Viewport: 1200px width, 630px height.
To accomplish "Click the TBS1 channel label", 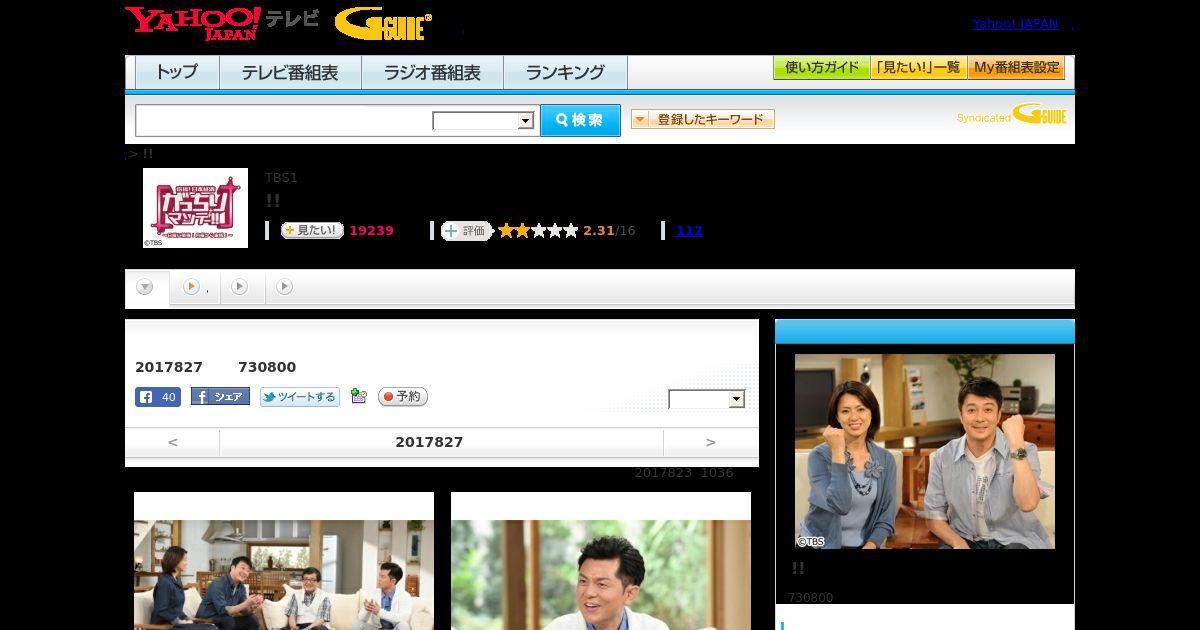I will 281,178.
